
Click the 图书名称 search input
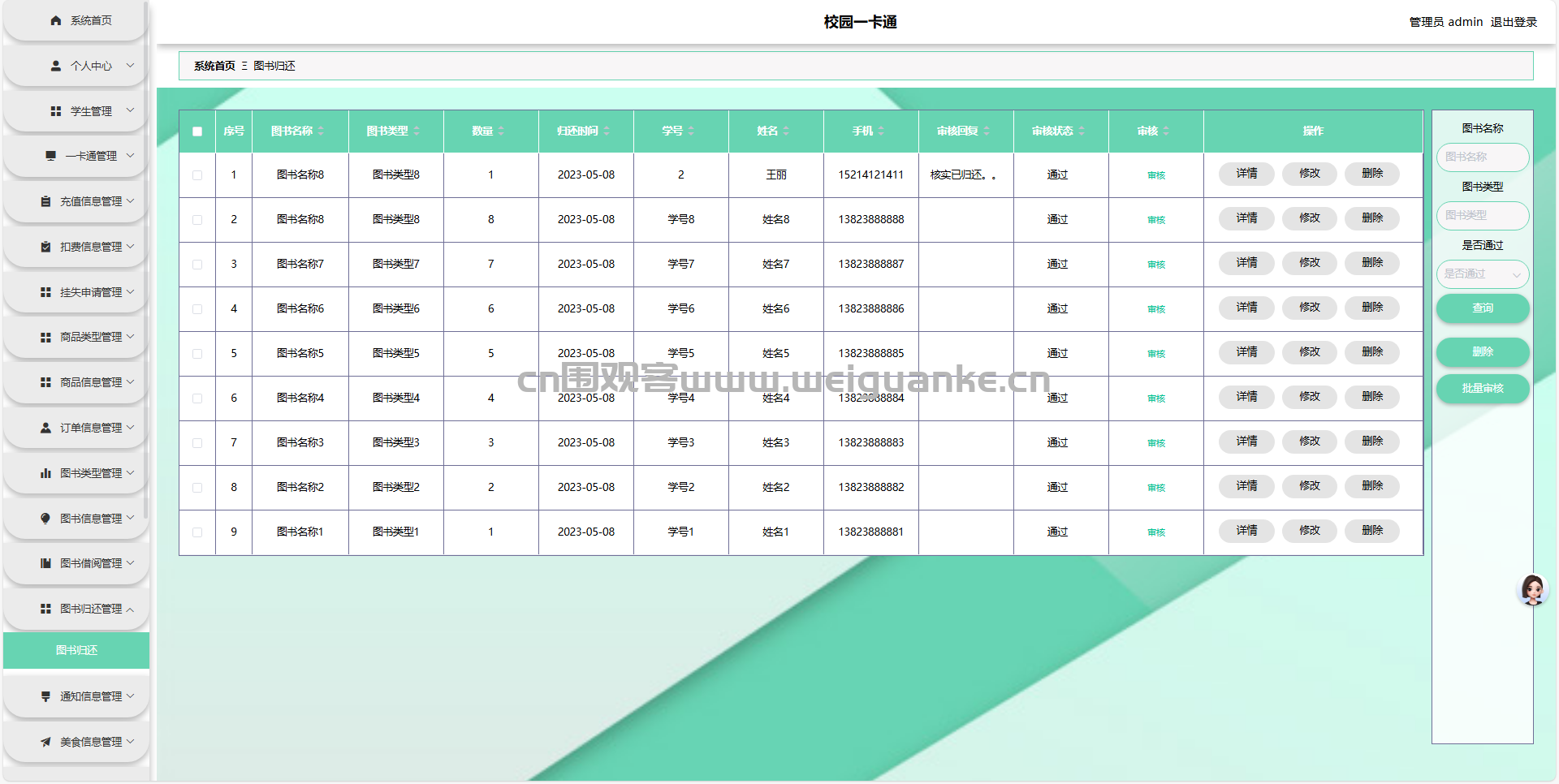tap(1483, 157)
